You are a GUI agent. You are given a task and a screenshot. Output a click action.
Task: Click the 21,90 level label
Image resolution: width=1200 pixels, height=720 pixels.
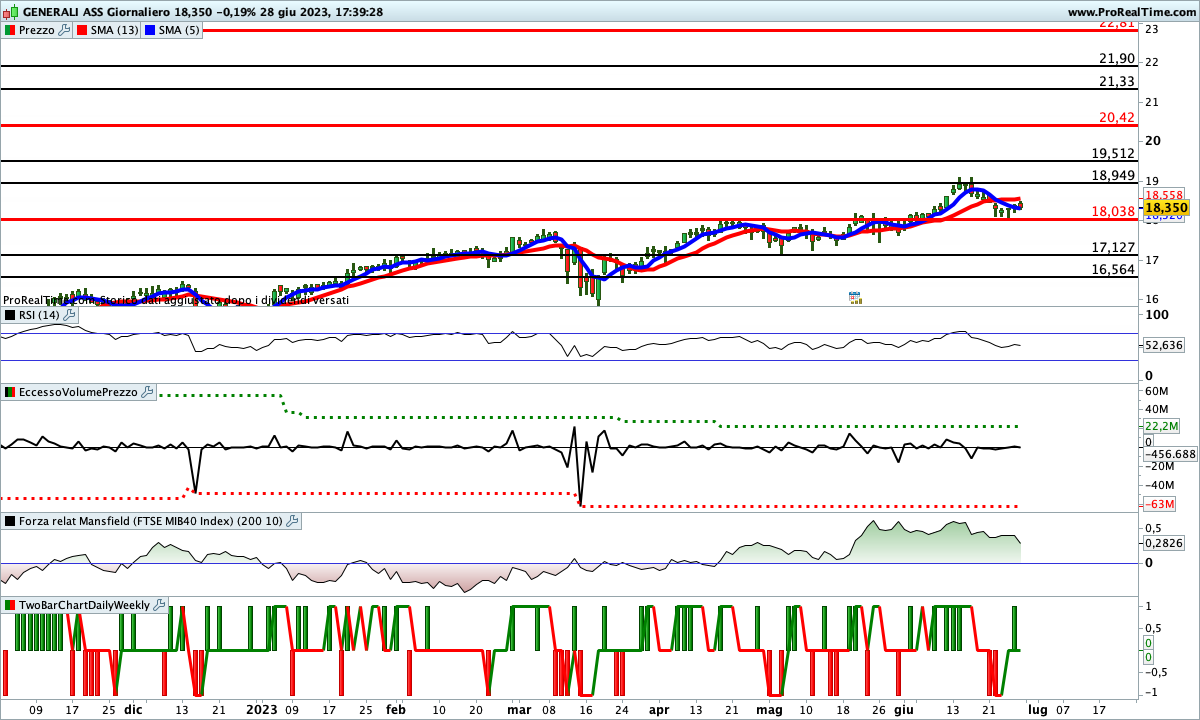1117,59
